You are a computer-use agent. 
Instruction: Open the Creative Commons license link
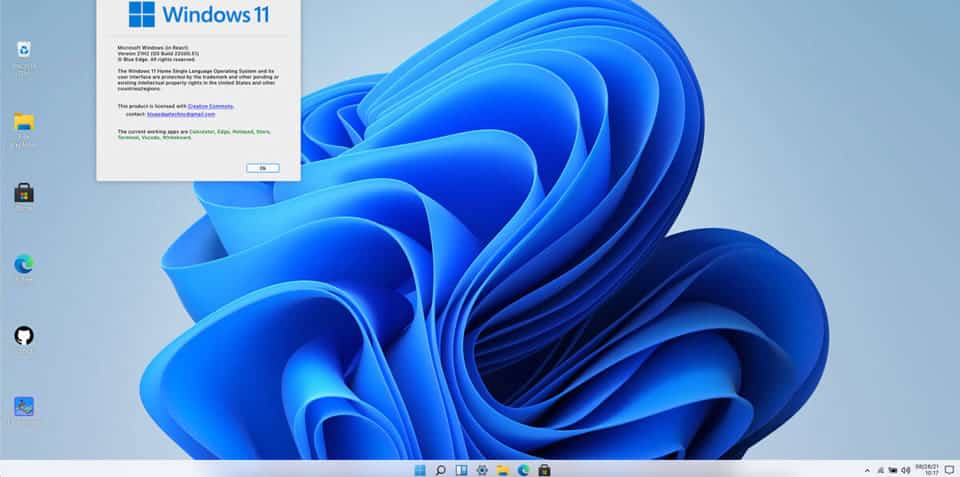211,105
